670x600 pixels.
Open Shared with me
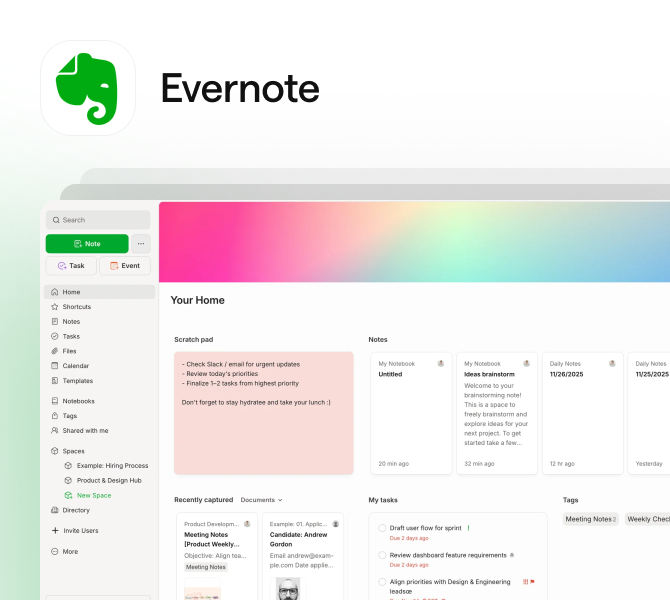100,430
